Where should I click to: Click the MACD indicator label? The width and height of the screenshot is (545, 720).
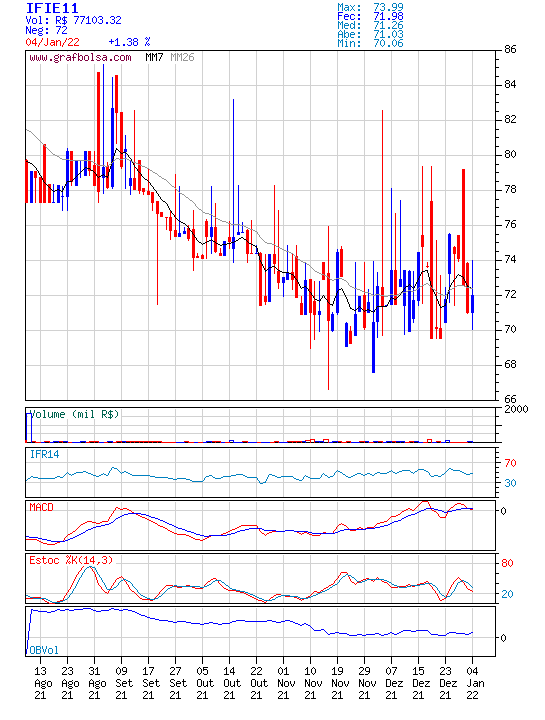(x=41, y=507)
